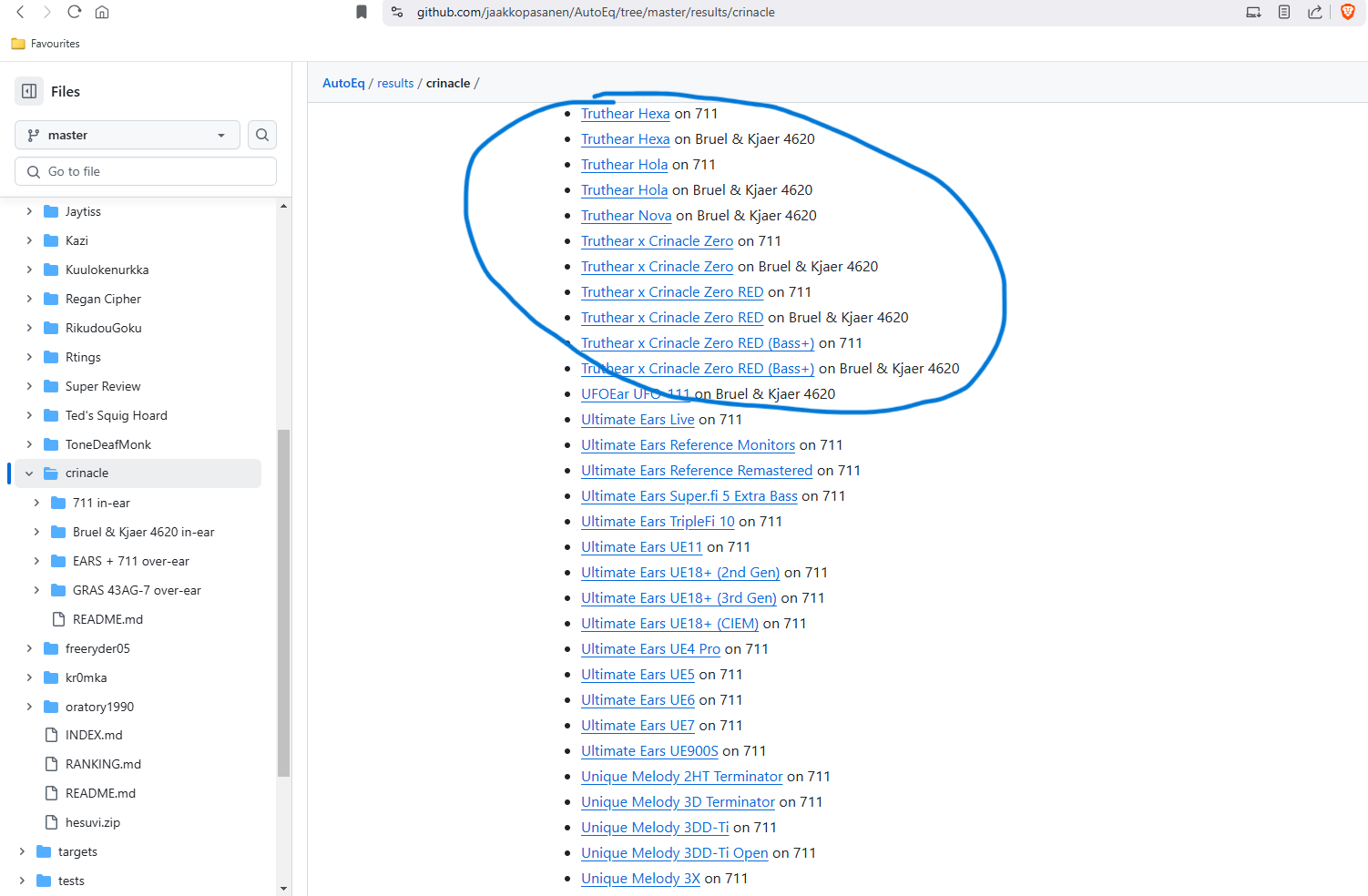Open the master branch dropdown
The height and width of the screenshot is (896, 1368).
click(128, 135)
